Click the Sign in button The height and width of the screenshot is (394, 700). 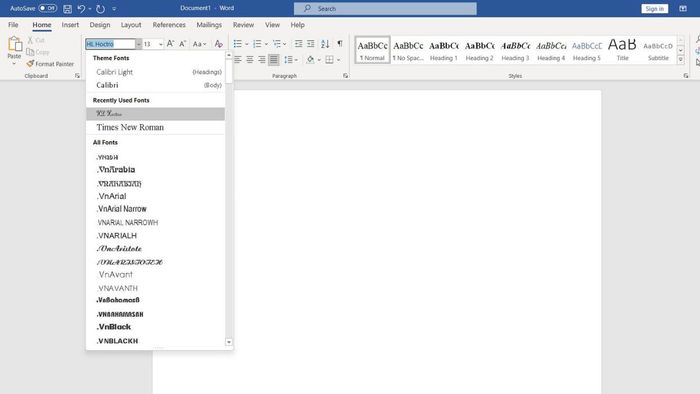654,8
